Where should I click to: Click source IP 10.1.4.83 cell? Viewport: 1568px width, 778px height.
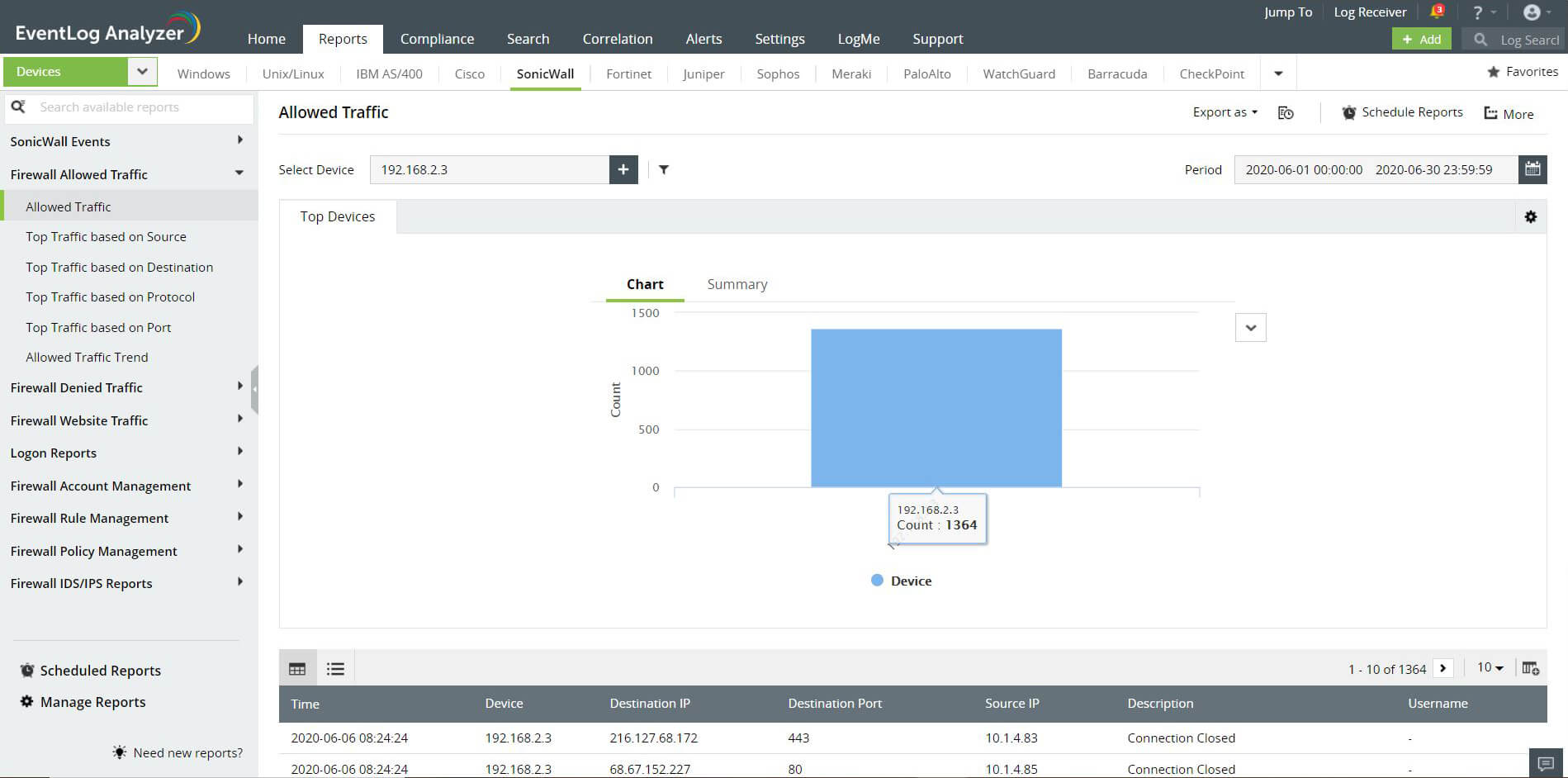click(1011, 738)
